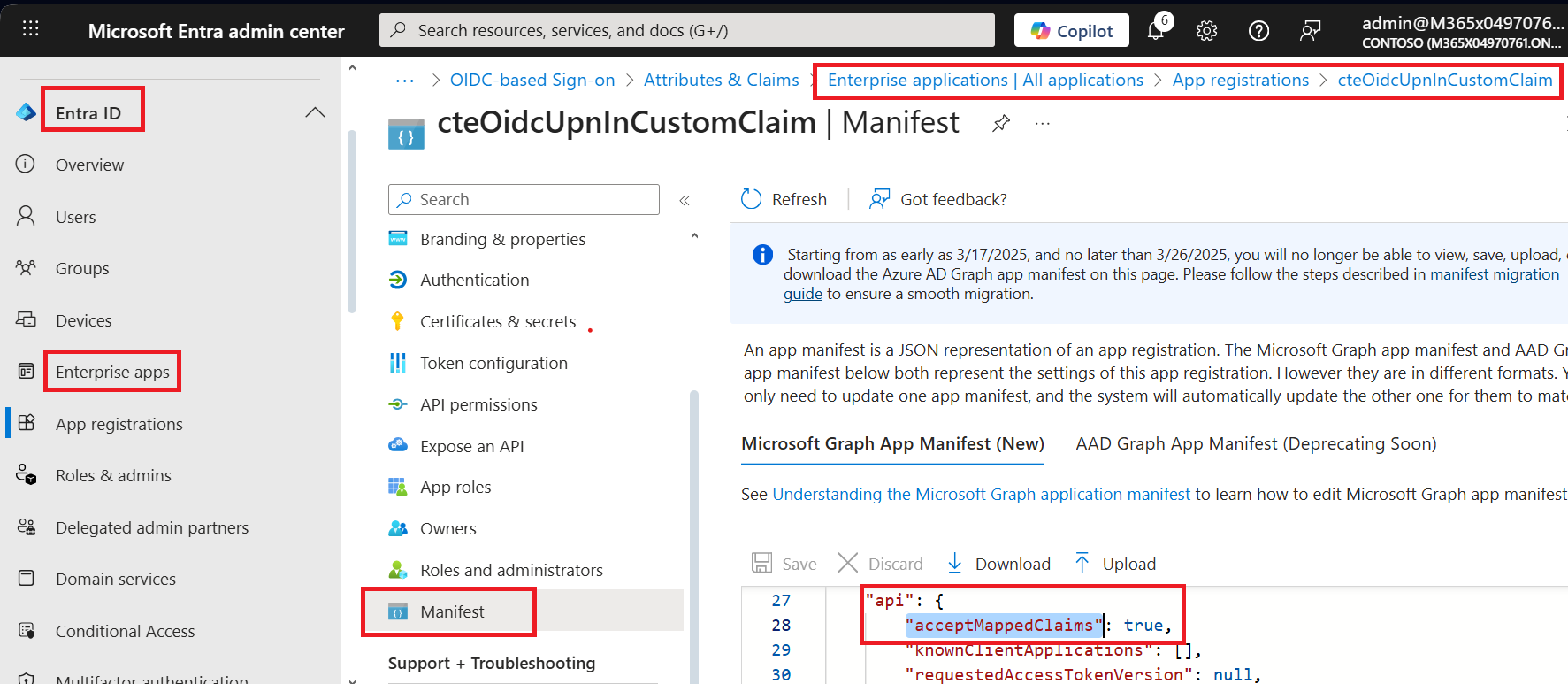This screenshot has height=684, width=1568.
Task: Open feedback icon in top bar
Action: (x=1310, y=31)
